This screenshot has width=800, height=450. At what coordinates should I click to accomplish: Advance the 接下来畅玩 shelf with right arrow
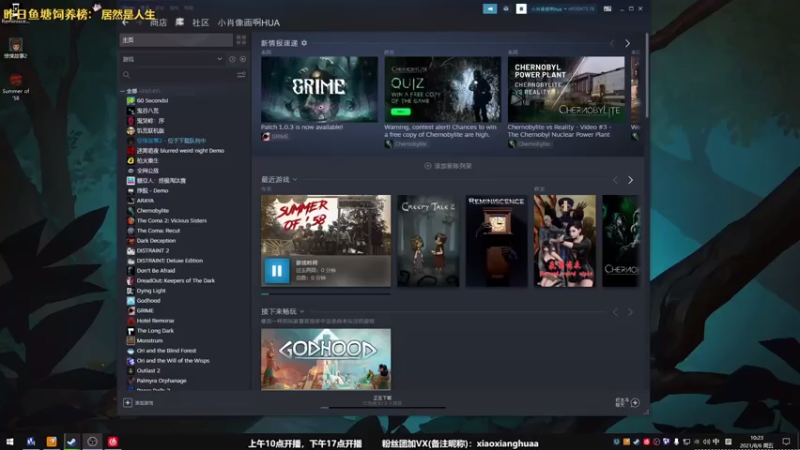tap(631, 312)
